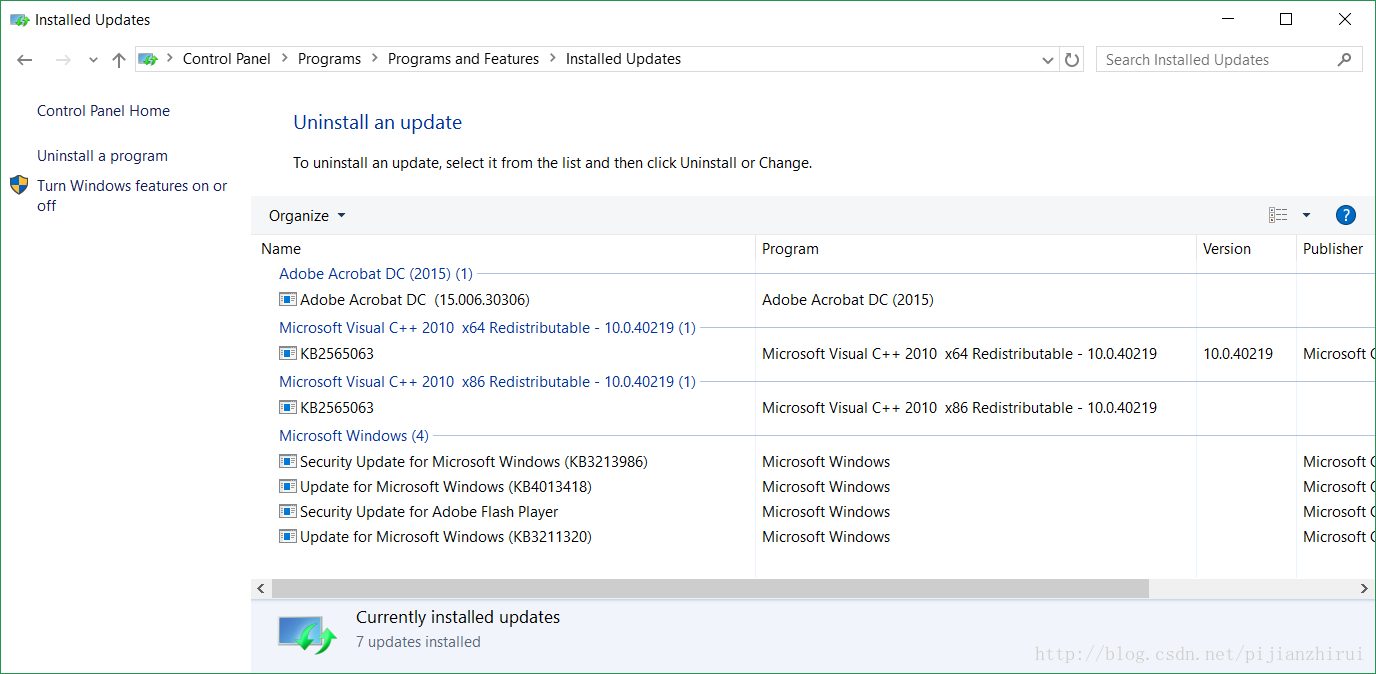Open recent locations dropdown arrow

[93, 60]
